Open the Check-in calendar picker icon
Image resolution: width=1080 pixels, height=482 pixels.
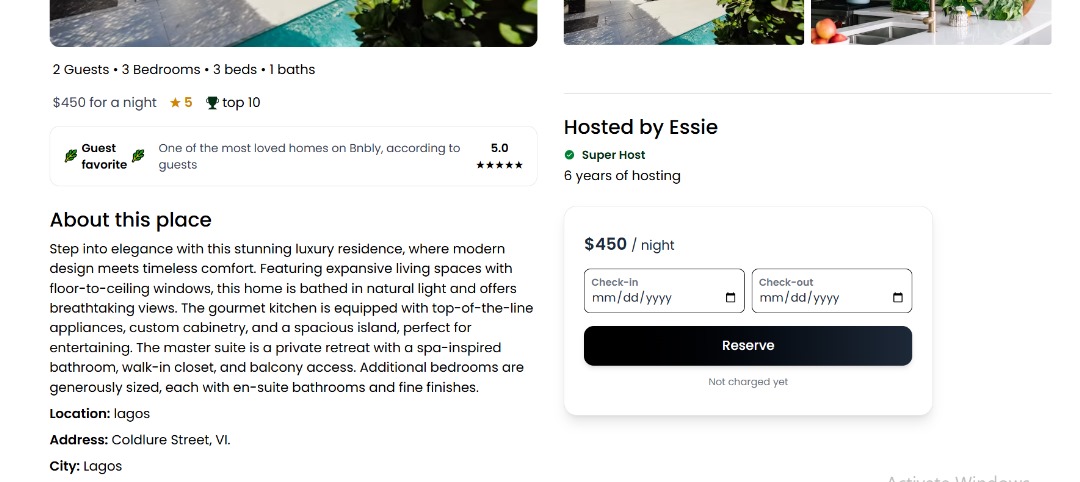point(730,298)
